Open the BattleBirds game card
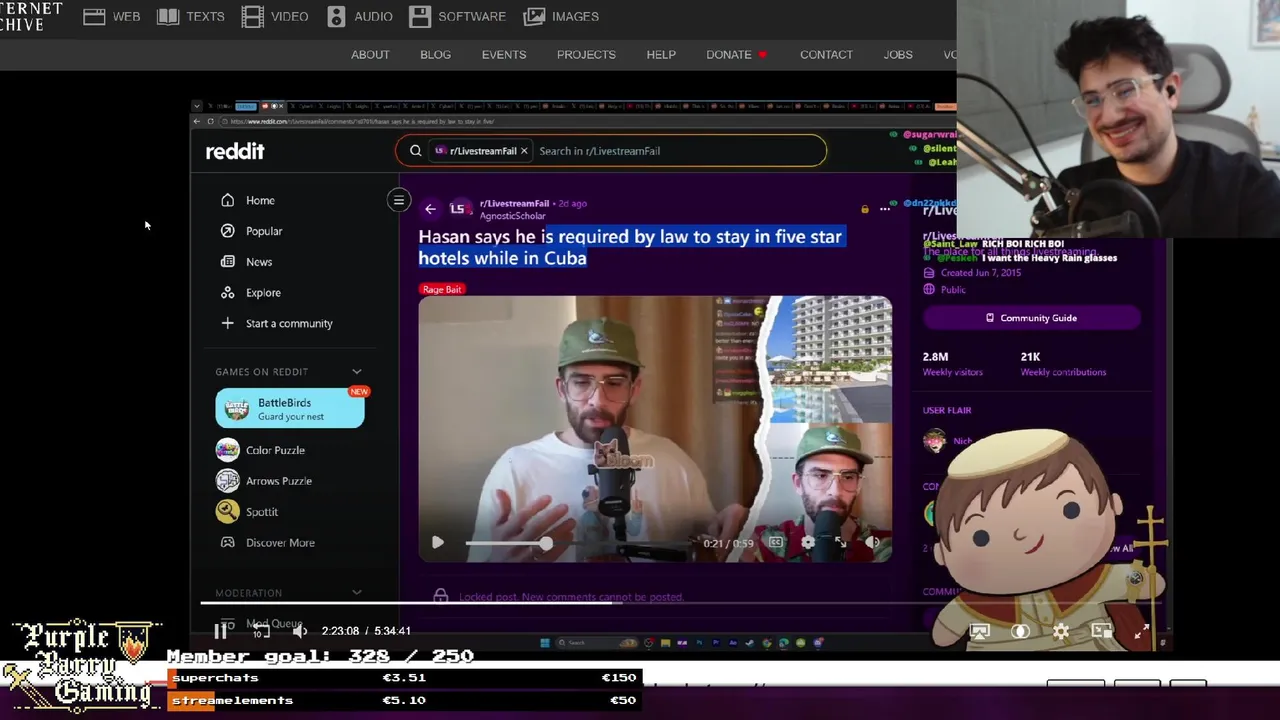 point(290,408)
